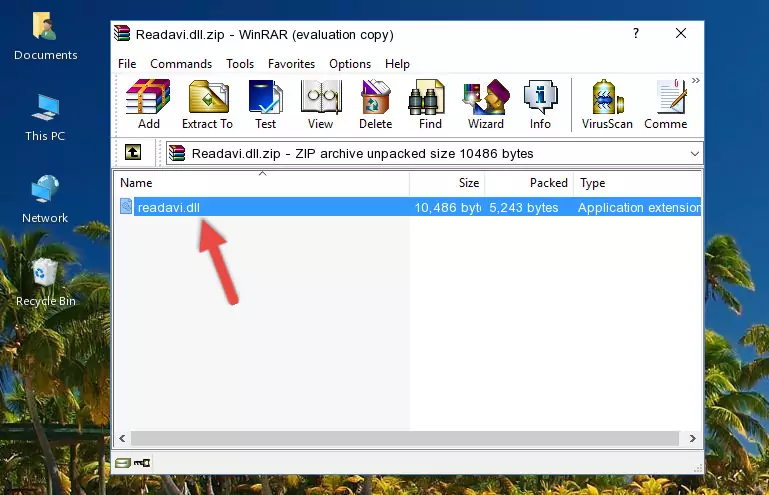Open the Commands menu
This screenshot has height=495, width=769.
point(181,64)
